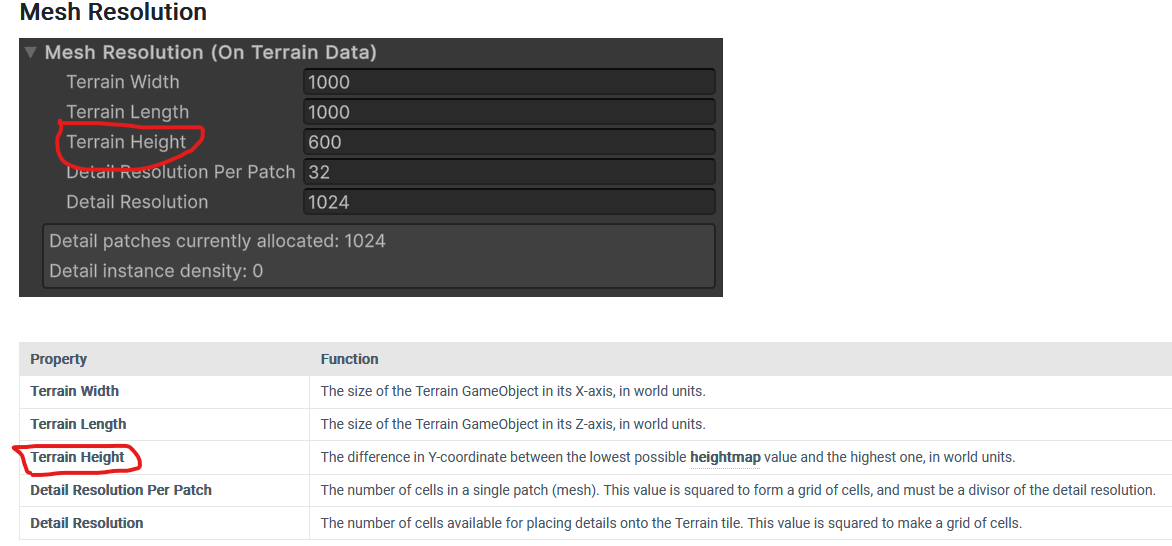Select the Terrain Width property cell in the table

point(74,391)
